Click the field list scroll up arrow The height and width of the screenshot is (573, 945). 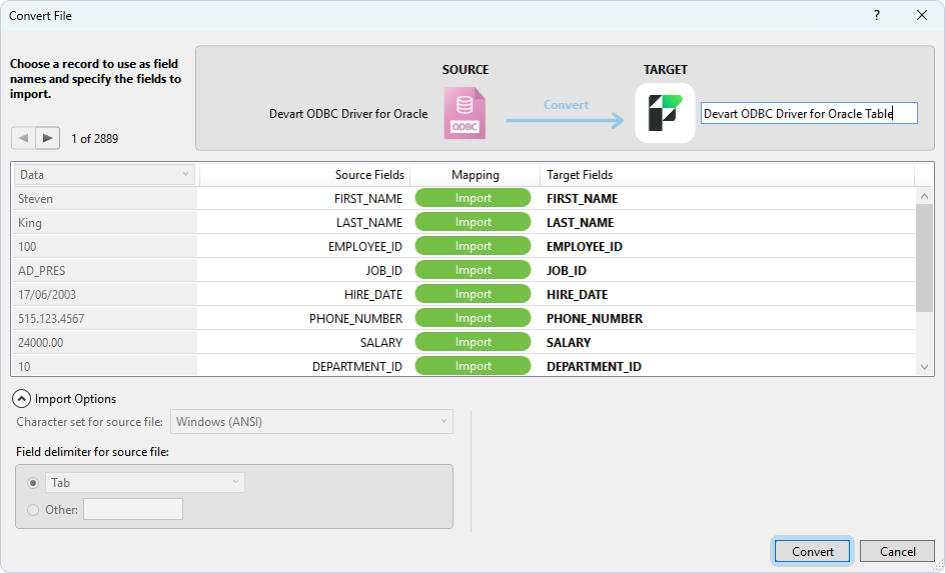click(925, 196)
